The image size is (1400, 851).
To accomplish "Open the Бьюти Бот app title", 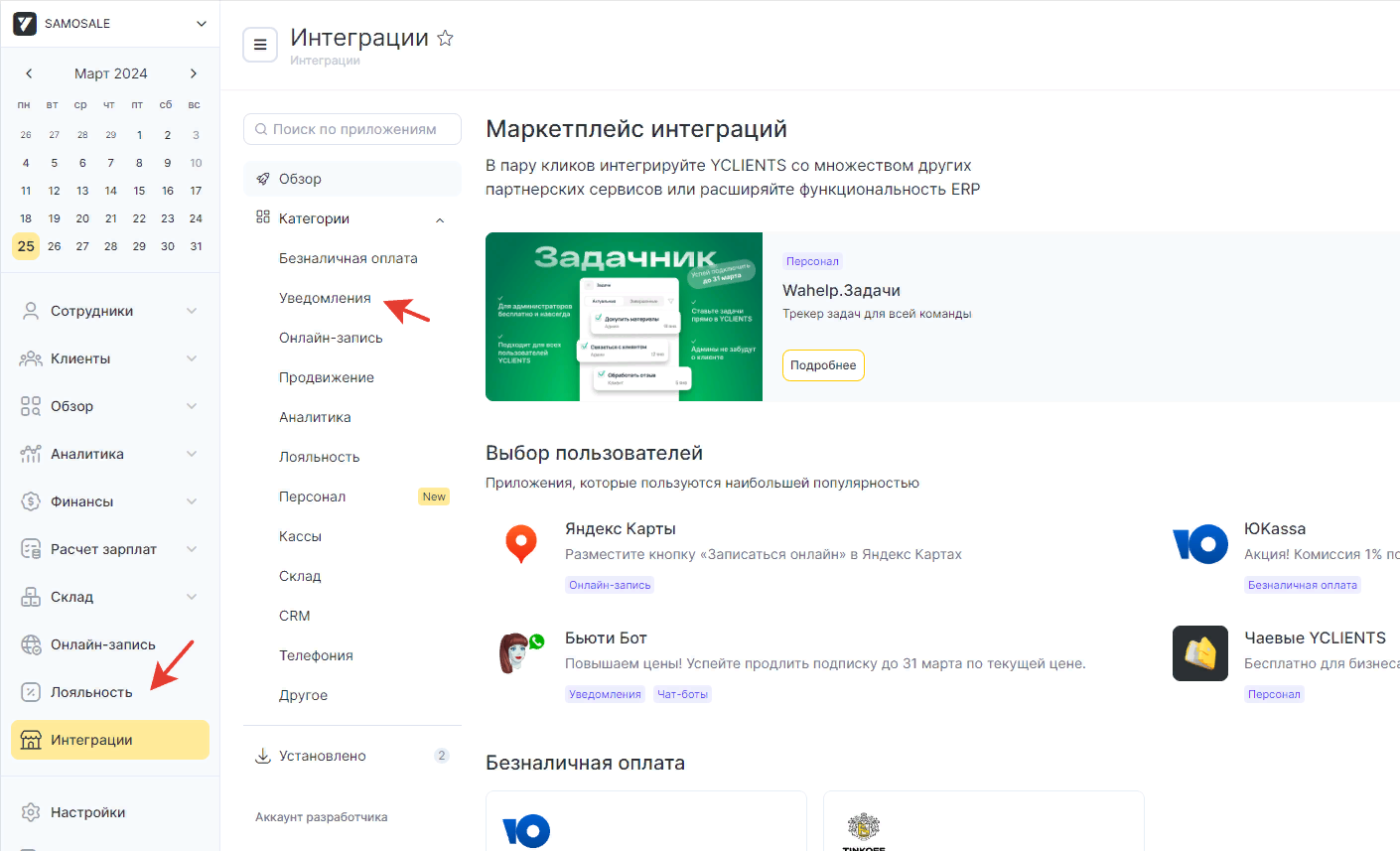I will pos(606,638).
